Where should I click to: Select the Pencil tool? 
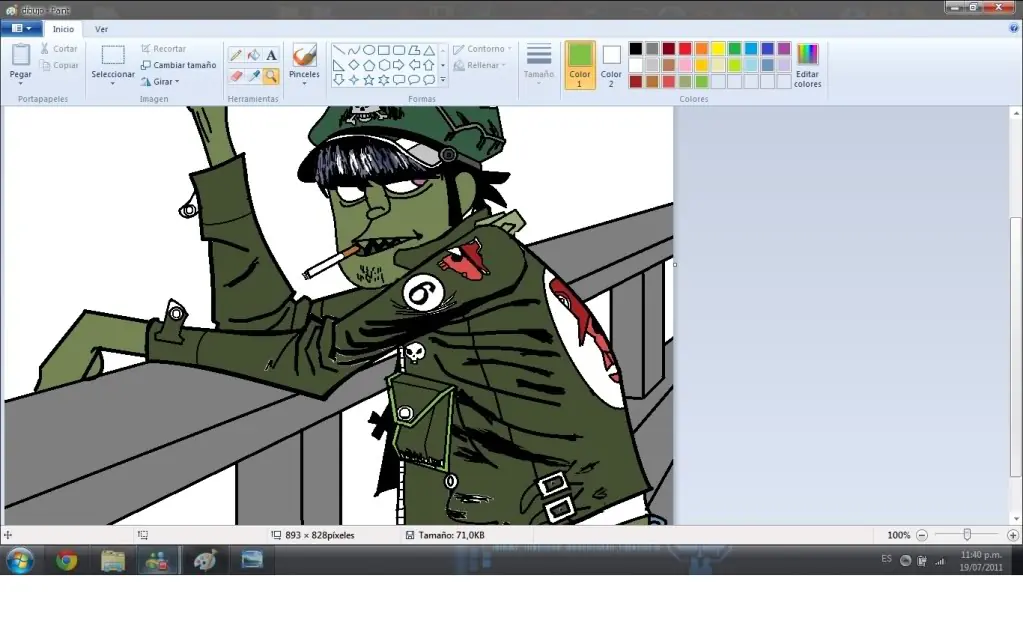coord(236,55)
